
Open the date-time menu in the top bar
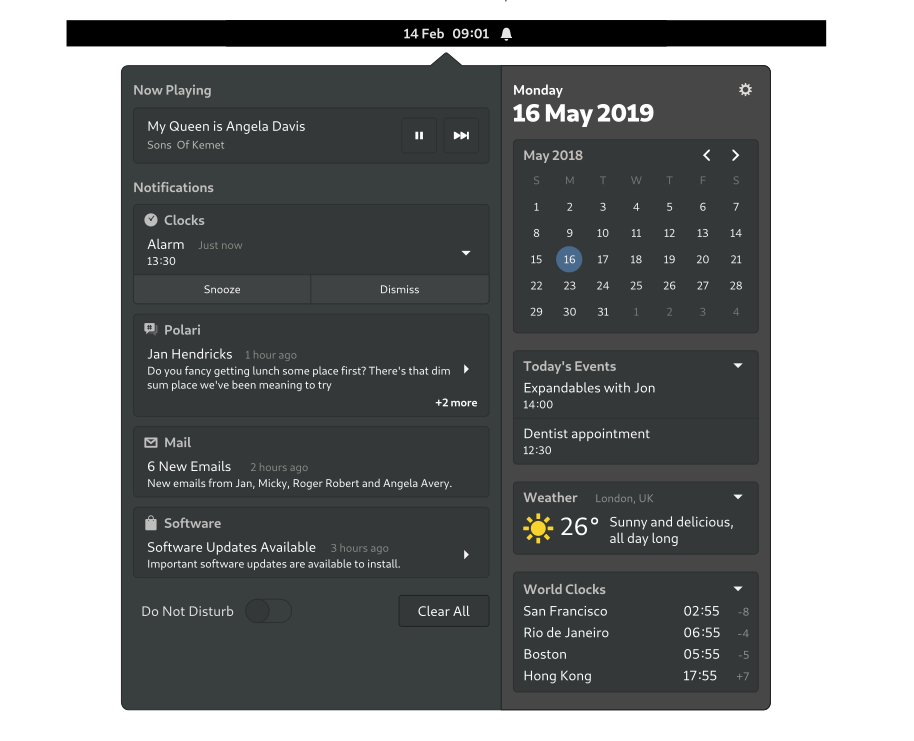[x=446, y=33]
